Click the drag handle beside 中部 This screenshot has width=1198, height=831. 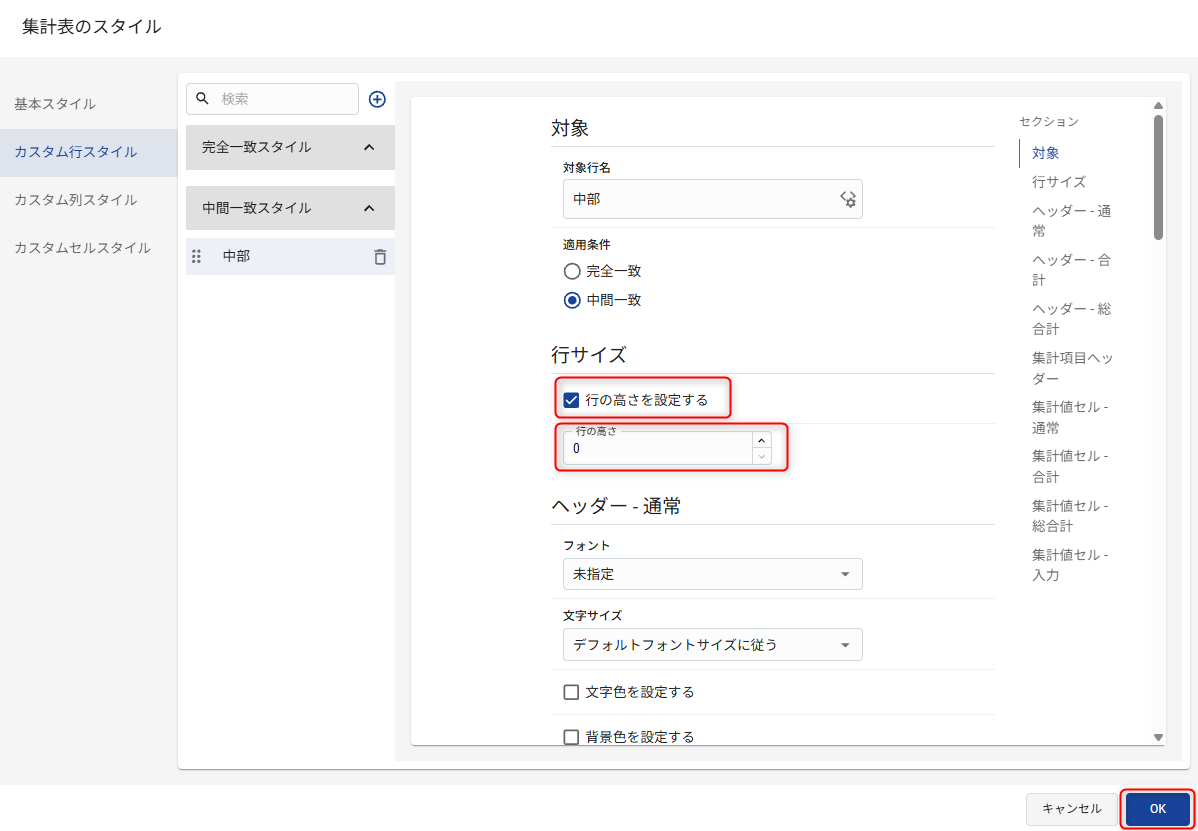coord(196,257)
